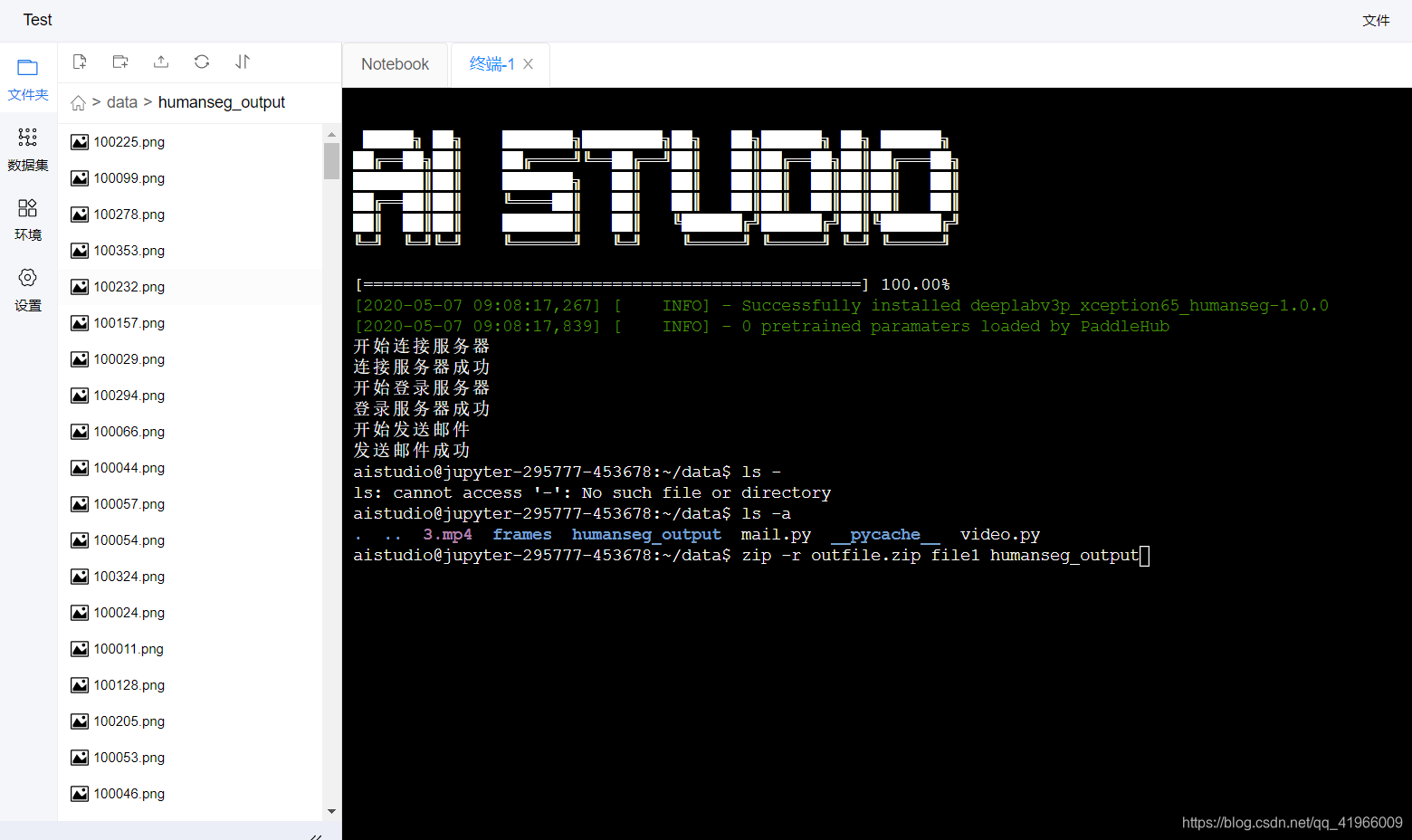Create a new file with the toolbar icon
The width and height of the screenshot is (1412, 840).
click(80, 62)
